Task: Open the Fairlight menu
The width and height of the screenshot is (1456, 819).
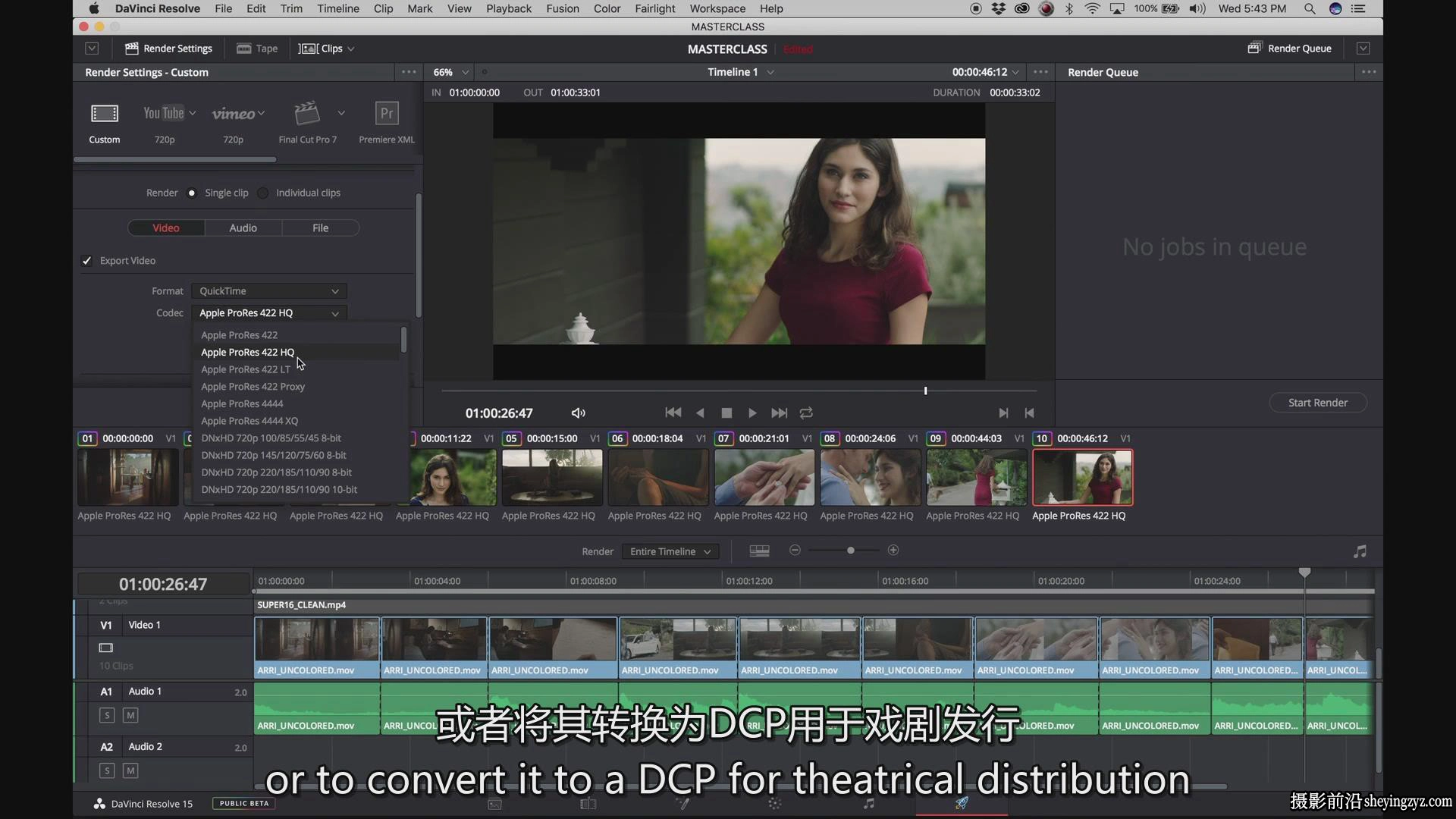Action: click(x=655, y=9)
